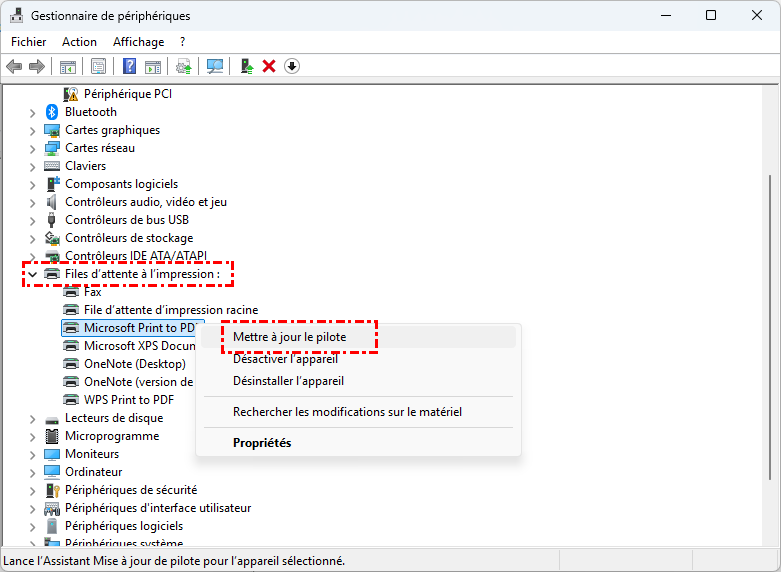Open the Action menu
Viewport: 781px width, 572px height.
(x=79, y=42)
